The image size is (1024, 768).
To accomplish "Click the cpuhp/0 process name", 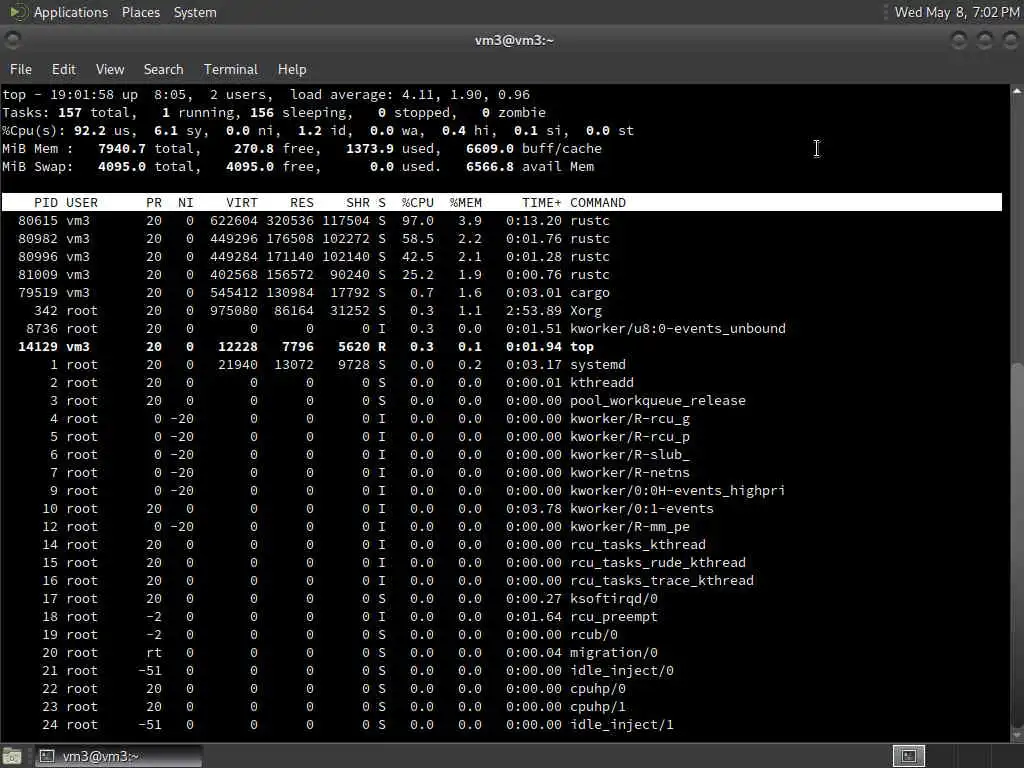I will tap(598, 688).
